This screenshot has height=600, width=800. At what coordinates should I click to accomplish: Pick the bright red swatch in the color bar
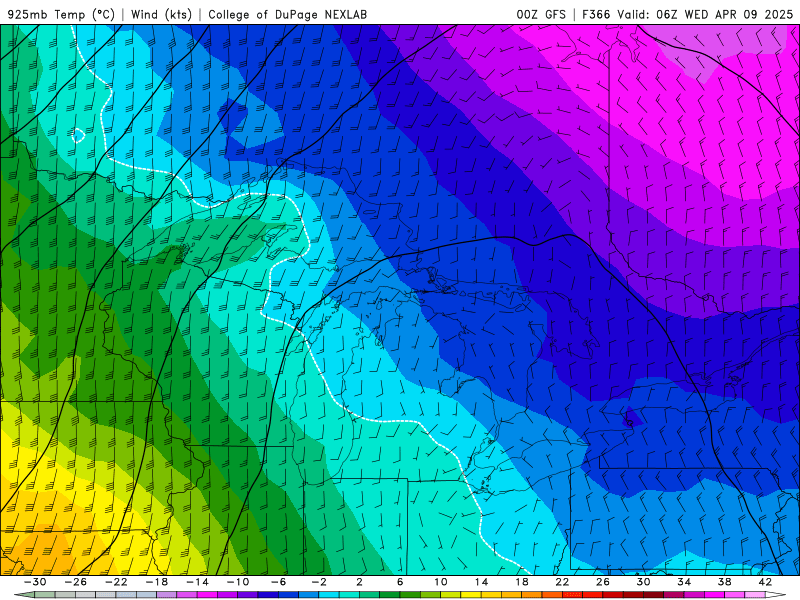tap(592, 595)
